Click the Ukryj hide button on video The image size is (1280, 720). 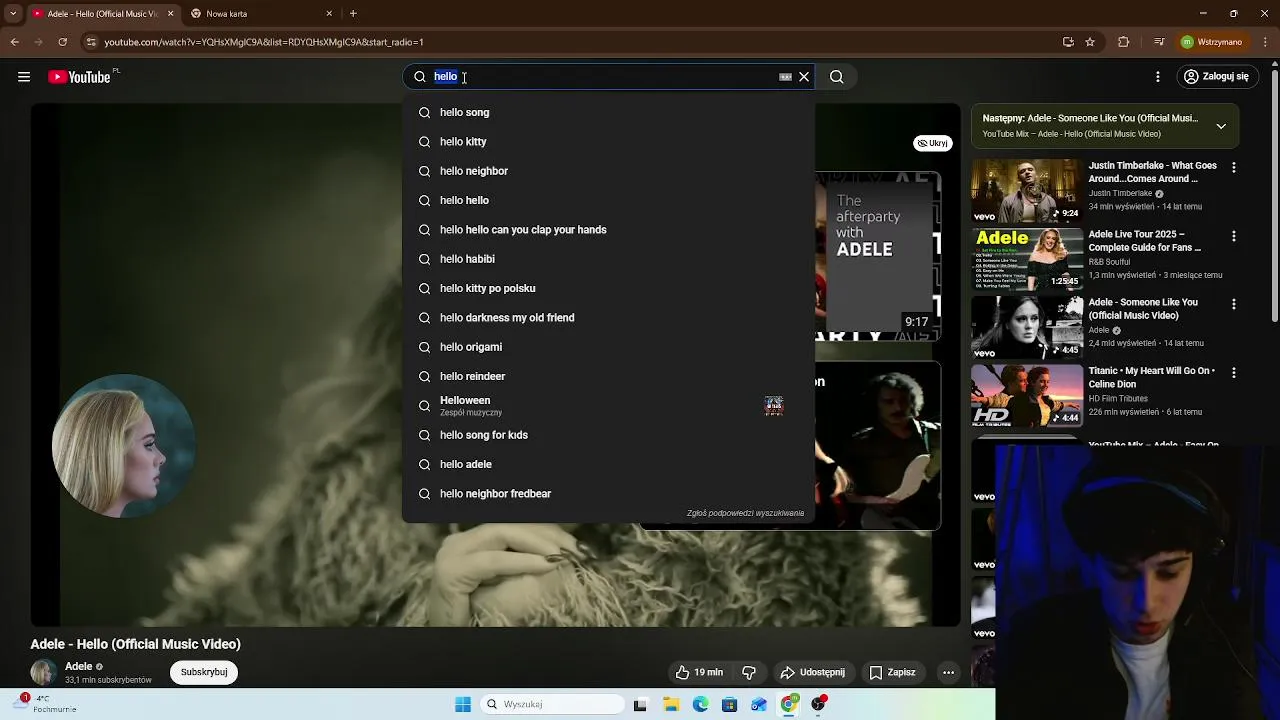click(x=931, y=143)
